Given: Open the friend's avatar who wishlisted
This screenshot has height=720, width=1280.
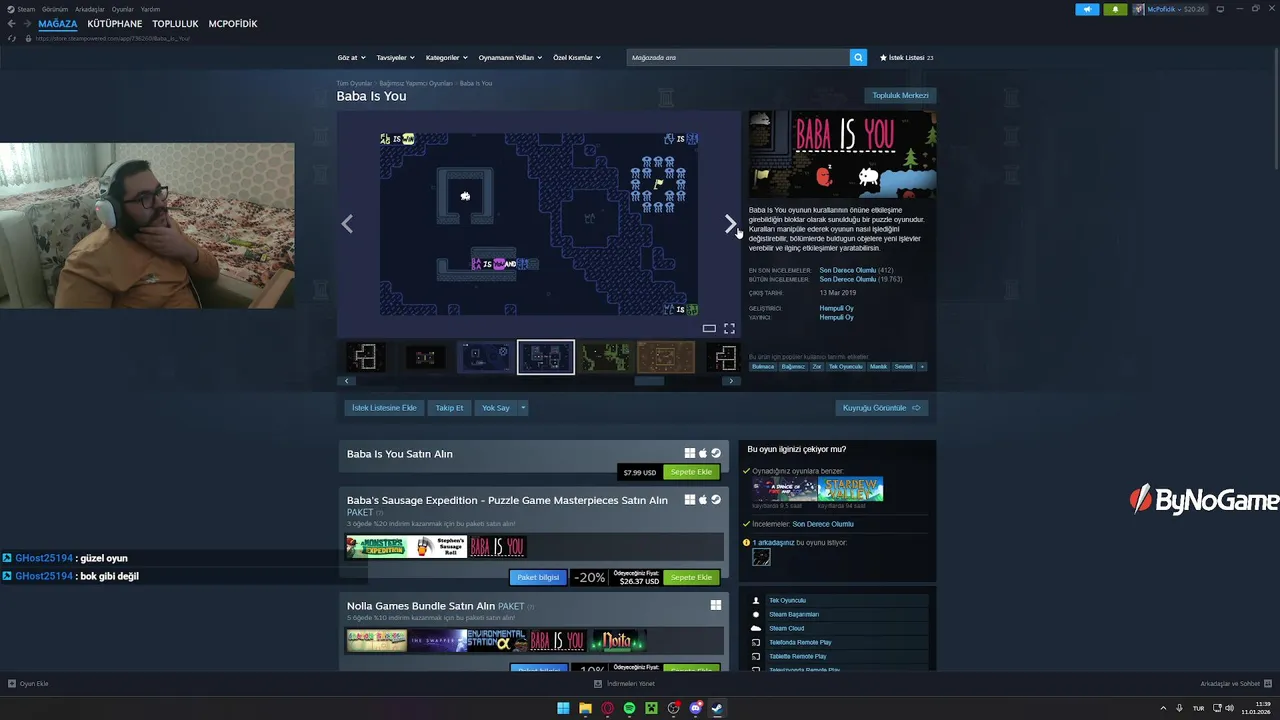Looking at the screenshot, I should point(761,558).
